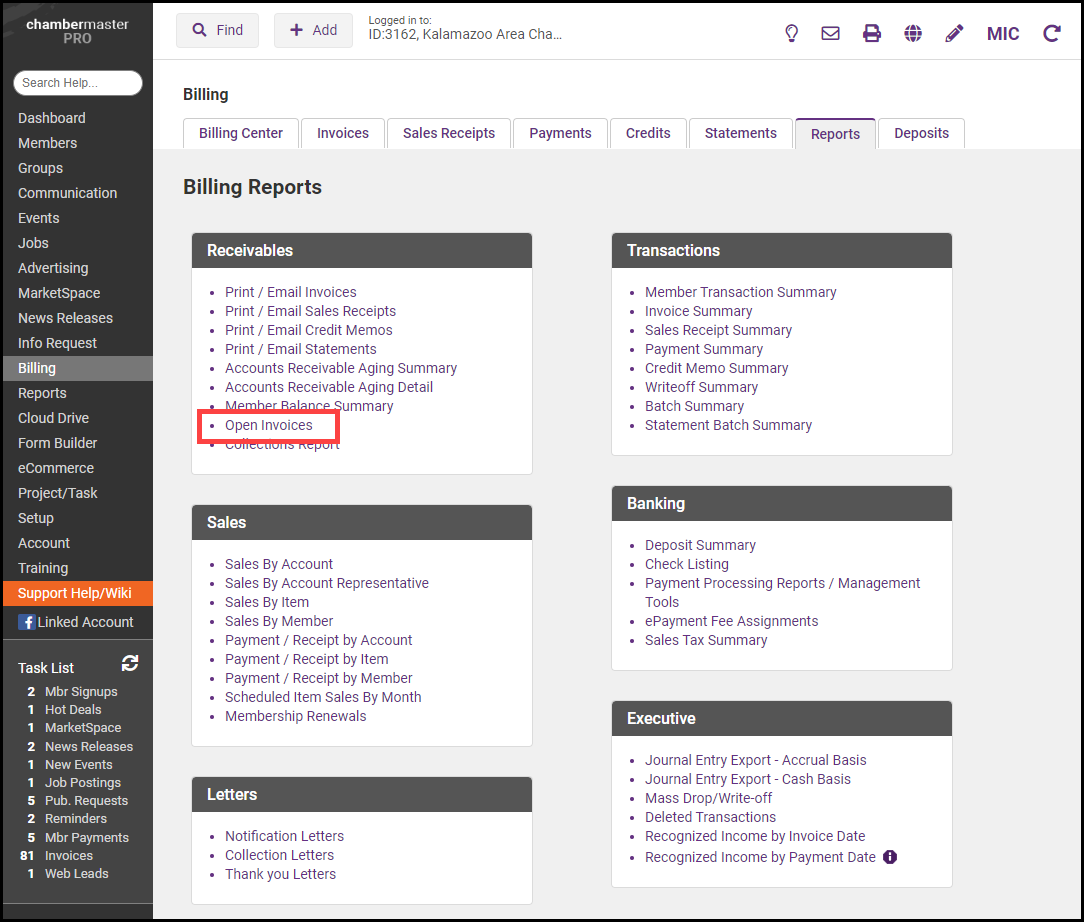Open the envelope mail icon
The height and width of the screenshot is (922, 1084).
[830, 33]
